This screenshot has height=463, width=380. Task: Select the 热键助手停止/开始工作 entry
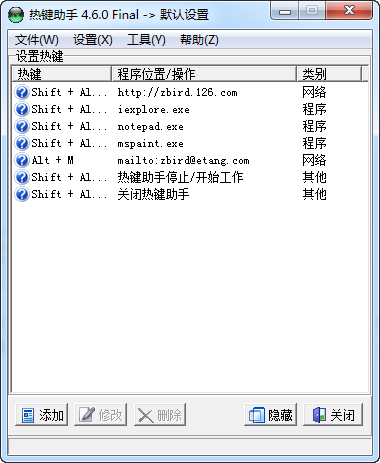(180, 177)
